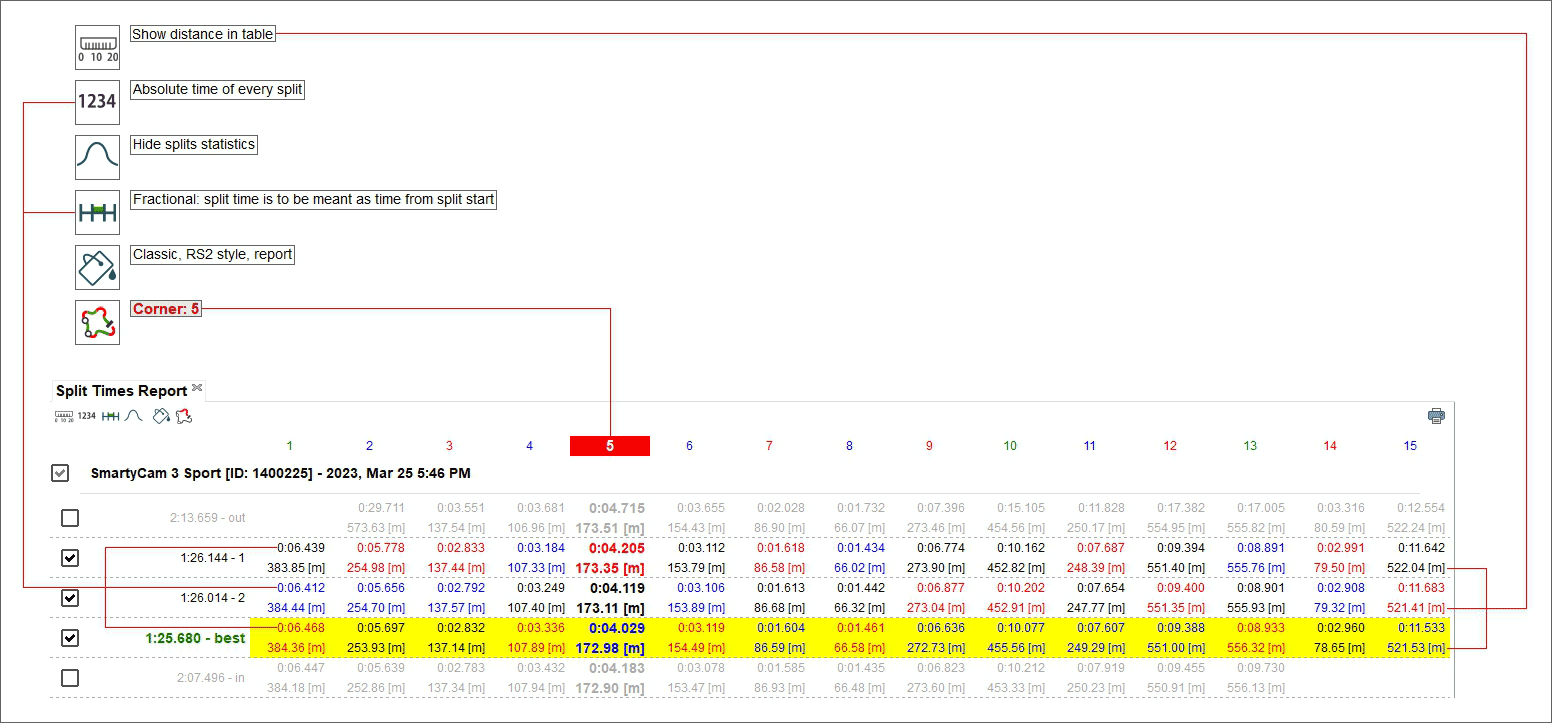Click the 'Classic, RS2 style, report' label
Viewport: 1552px width, 723px height.
pos(213,254)
